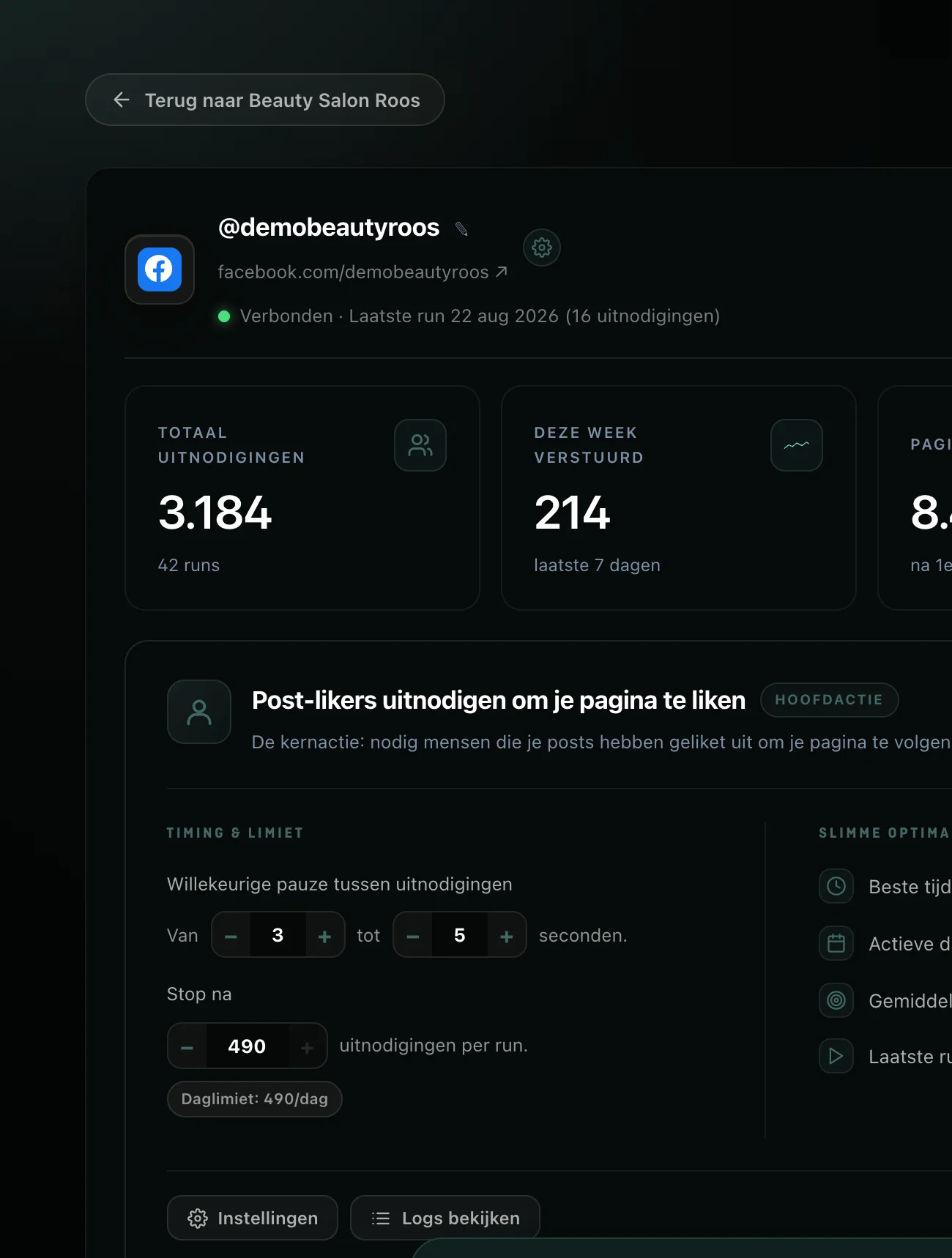Click the pencil edit icon beside @demobeautyroos

[x=461, y=229]
